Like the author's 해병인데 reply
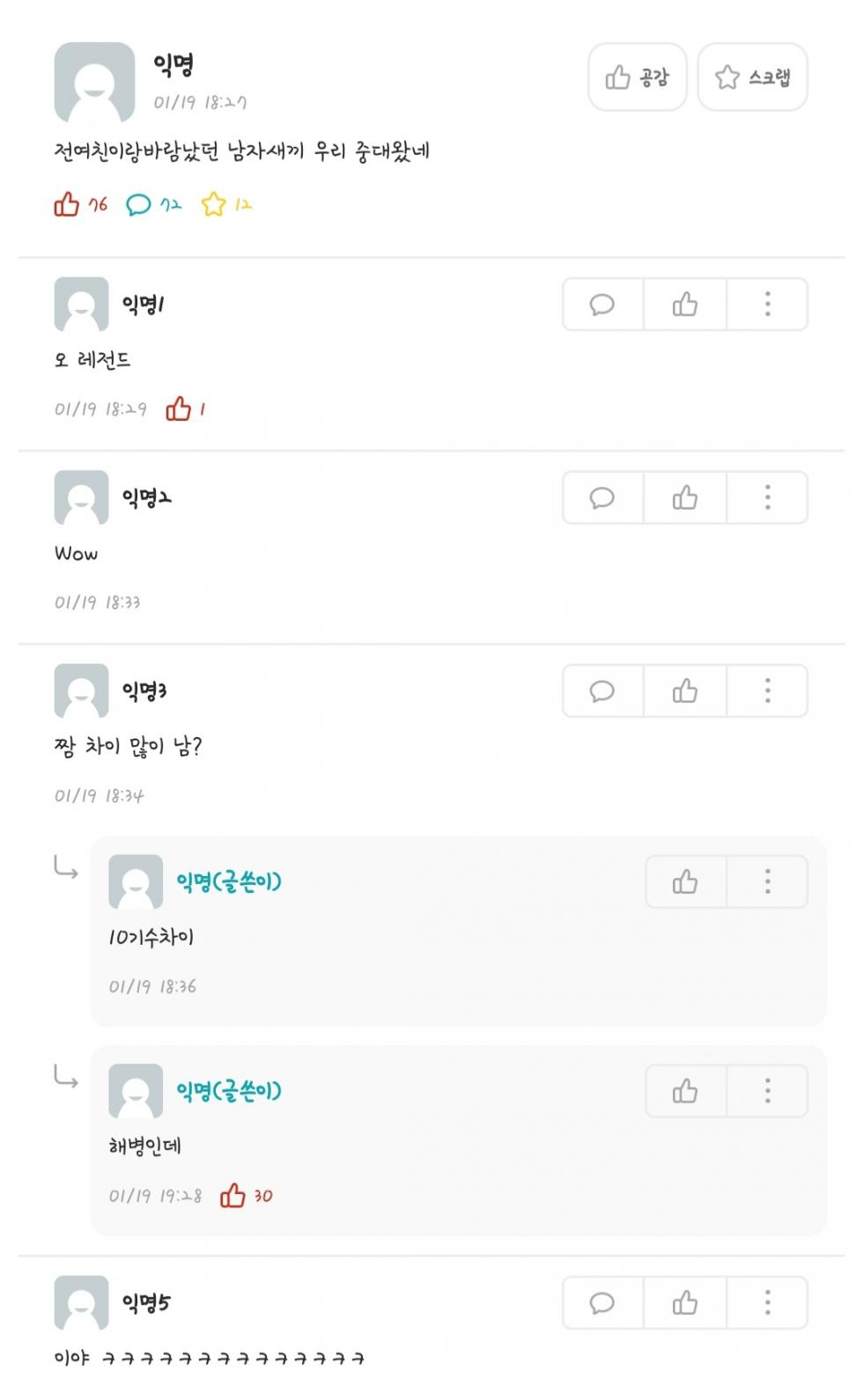Image resolution: width=863 pixels, height=1400 pixels. click(685, 1092)
